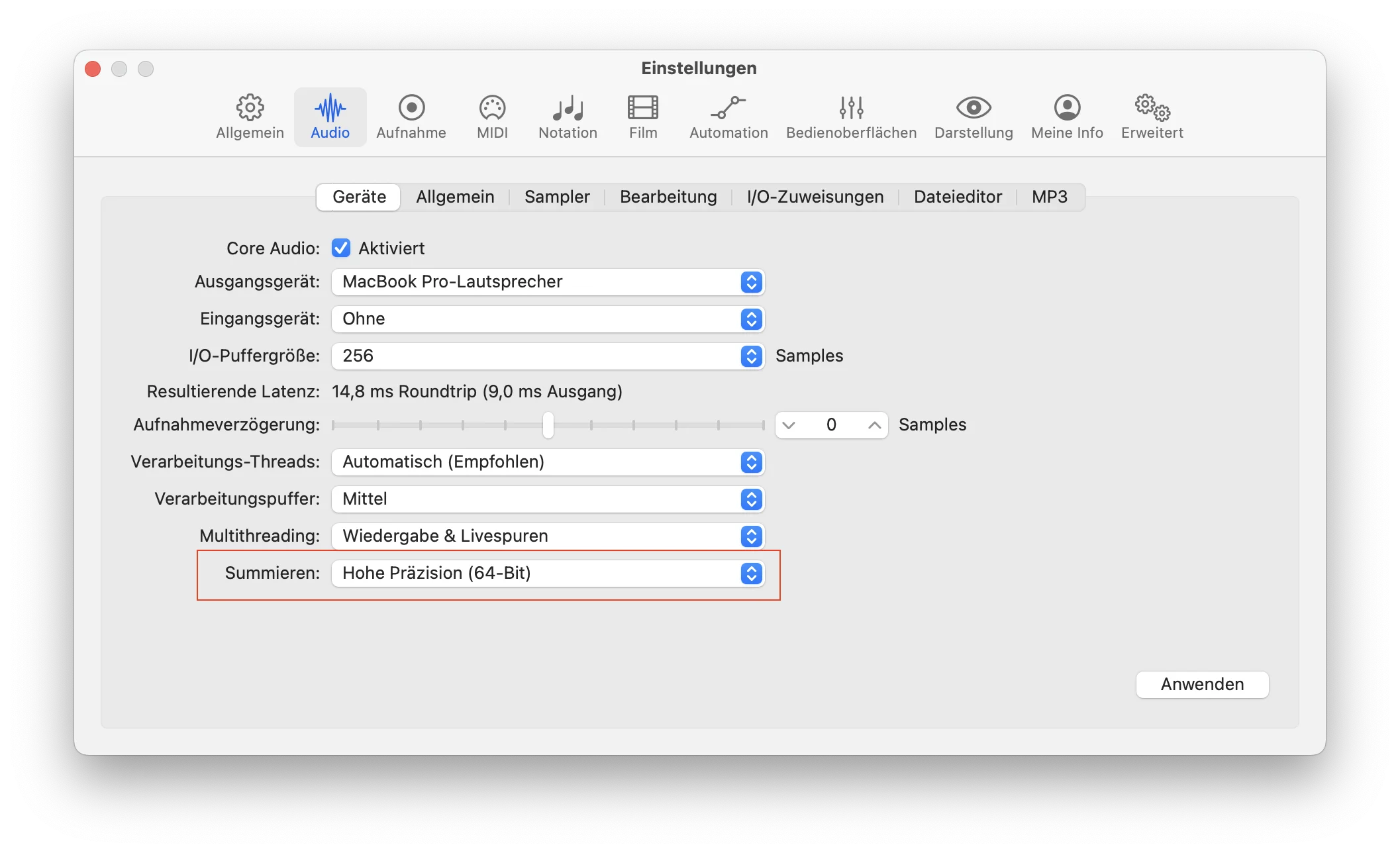Open the Summieren precision dropdown
The width and height of the screenshot is (1400, 853).
[x=548, y=574]
